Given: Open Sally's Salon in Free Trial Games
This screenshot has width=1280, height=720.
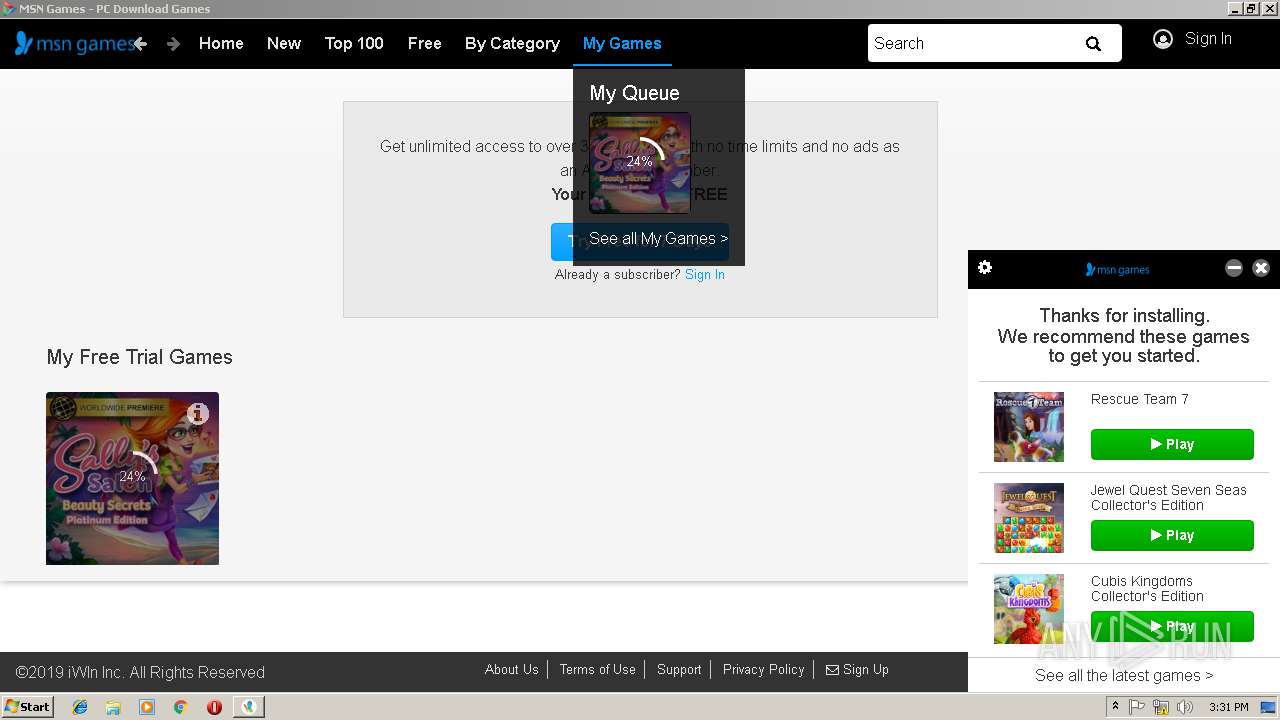Looking at the screenshot, I should [x=132, y=478].
